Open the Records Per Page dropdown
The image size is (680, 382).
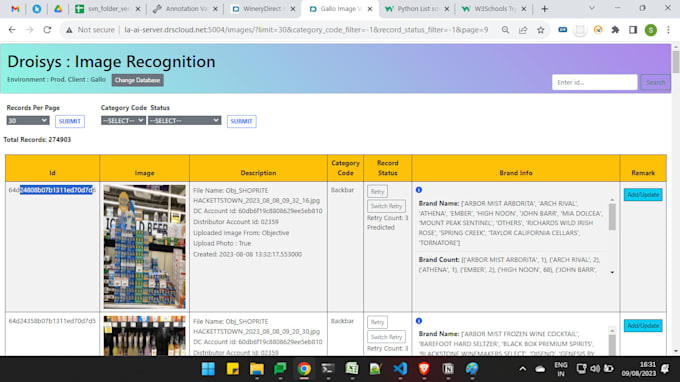click(27, 121)
